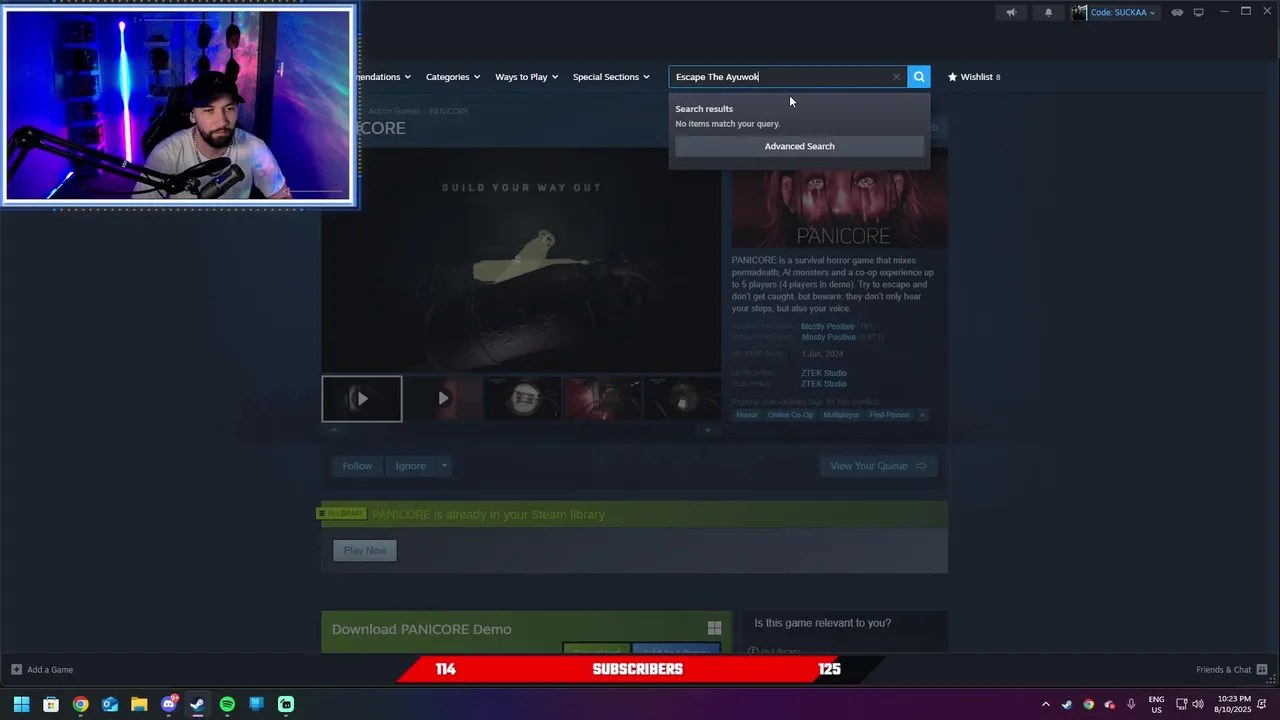Open Steam announcements megaphone icon
This screenshot has height=720, width=1280.
pyautogui.click(x=1011, y=13)
